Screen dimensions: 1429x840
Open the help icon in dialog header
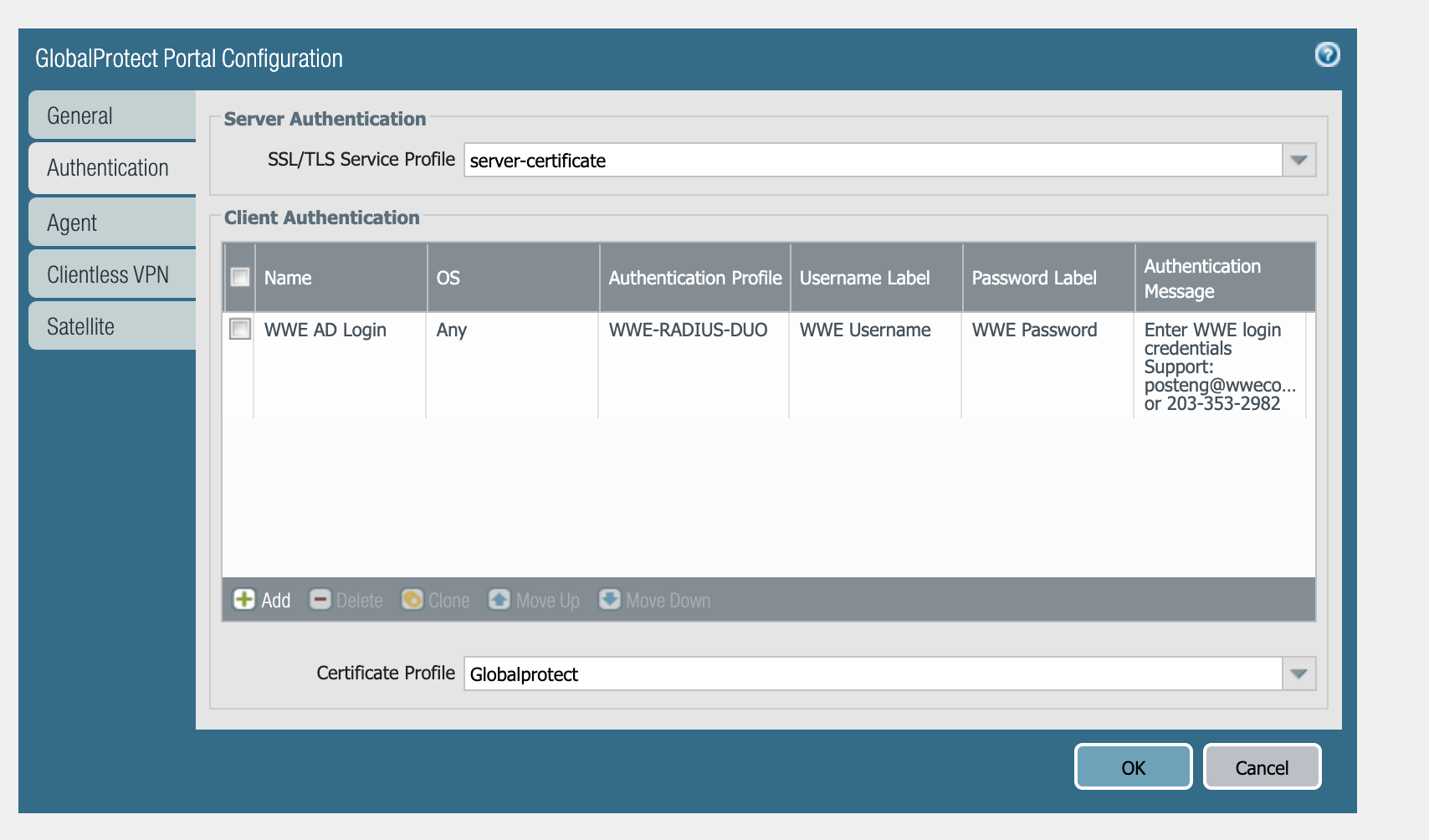pos(1327,55)
